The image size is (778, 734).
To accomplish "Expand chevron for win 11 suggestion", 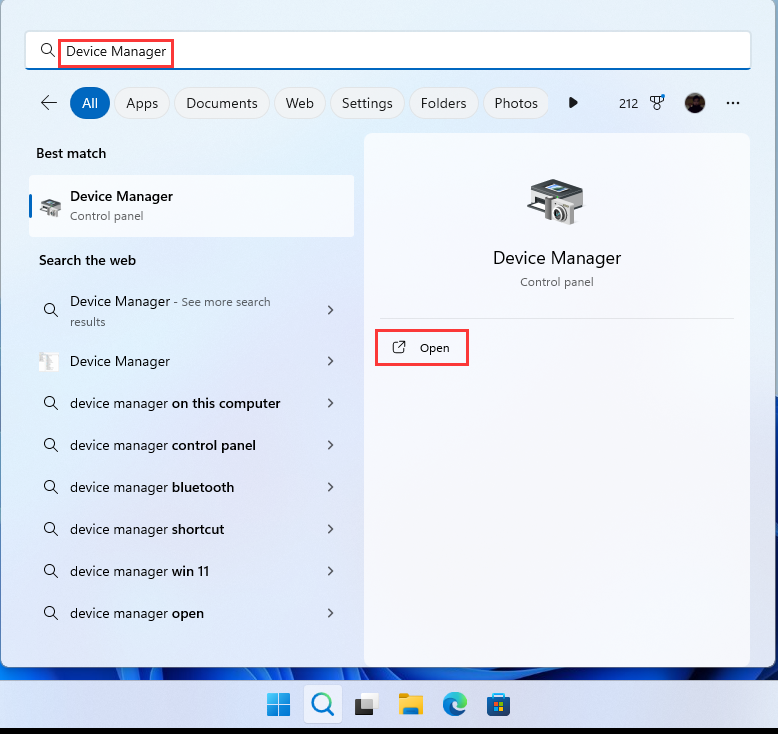I will 330,571.
